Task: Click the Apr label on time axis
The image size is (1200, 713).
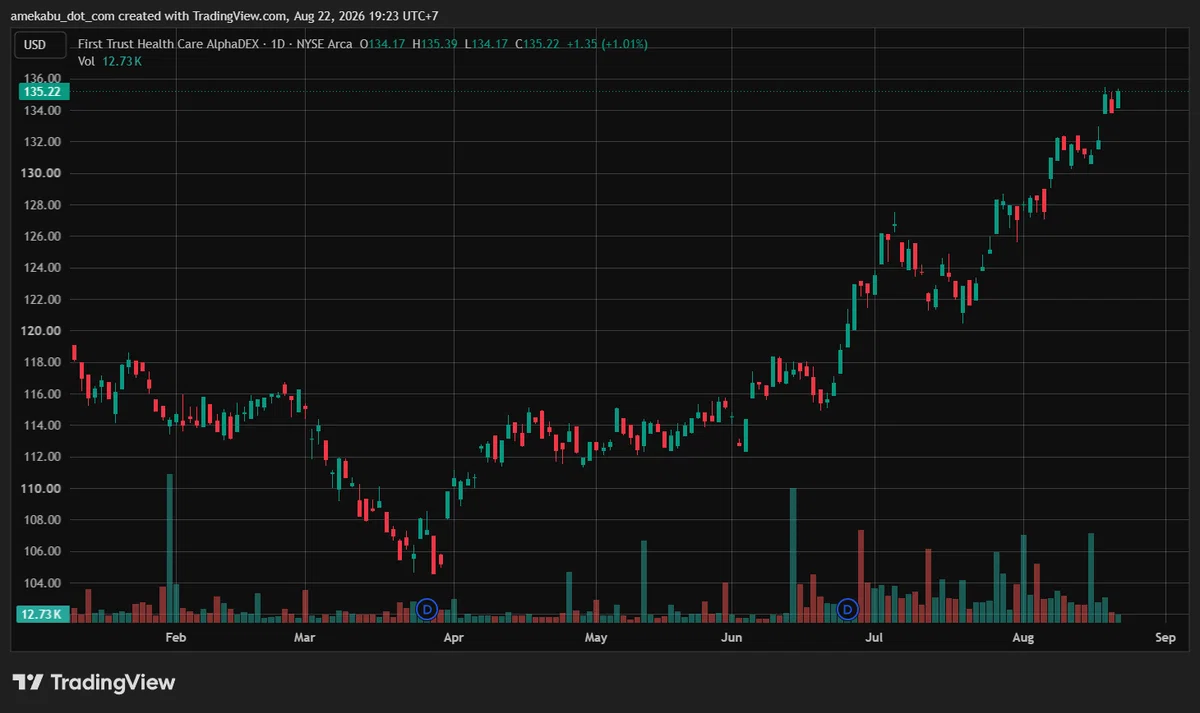Action: 453,637
